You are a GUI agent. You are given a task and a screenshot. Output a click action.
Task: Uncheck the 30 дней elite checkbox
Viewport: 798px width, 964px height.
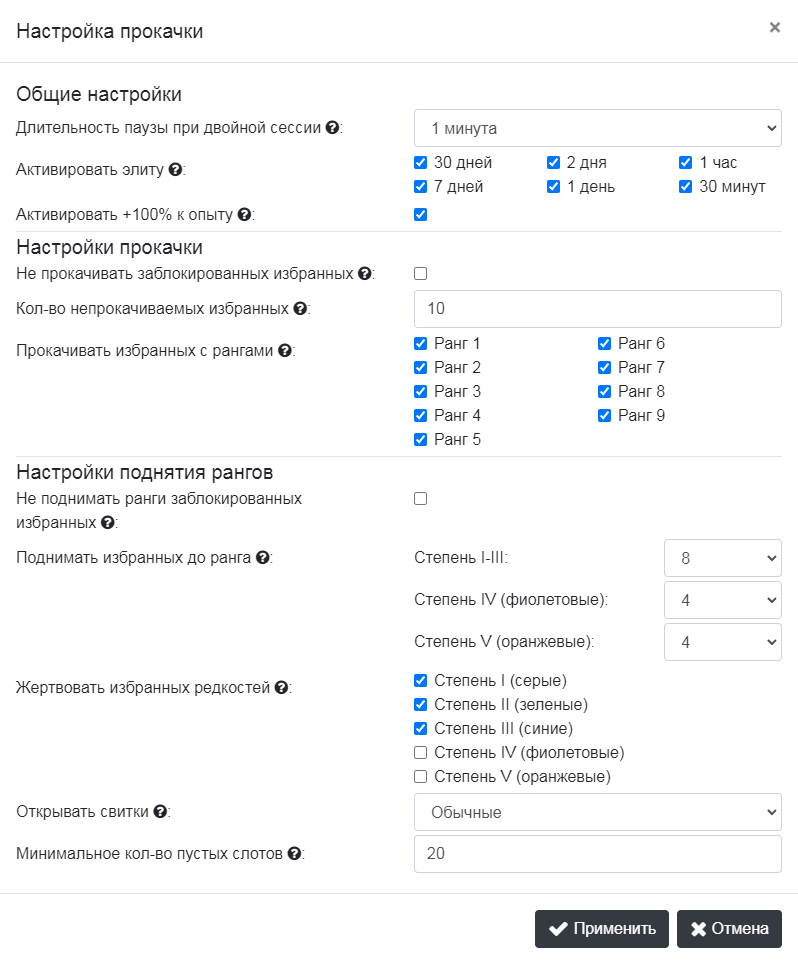[x=421, y=162]
